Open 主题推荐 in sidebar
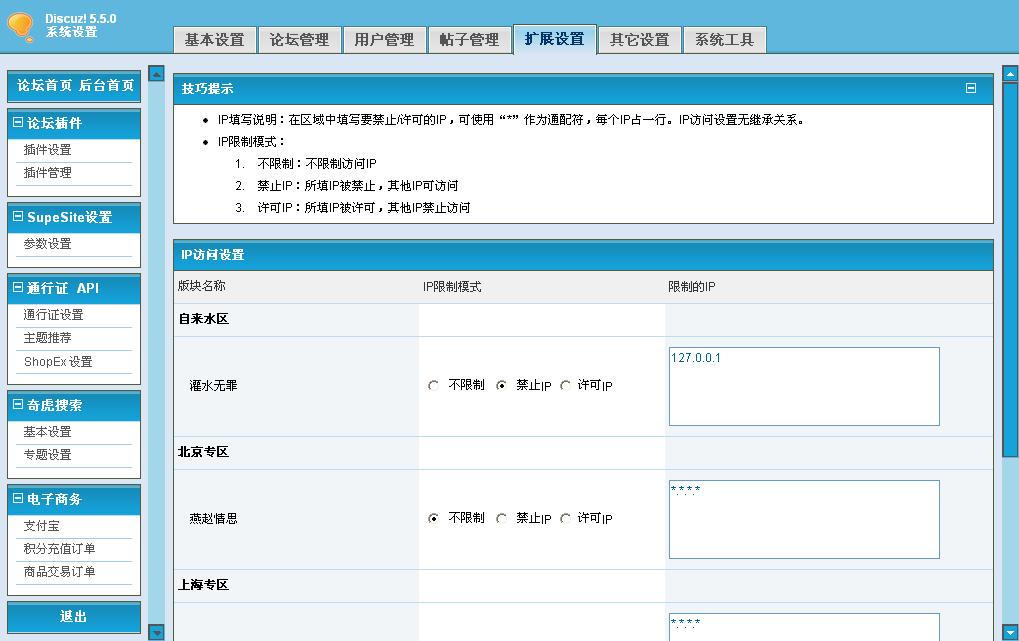Viewport: 1019px width, 641px height. point(47,337)
